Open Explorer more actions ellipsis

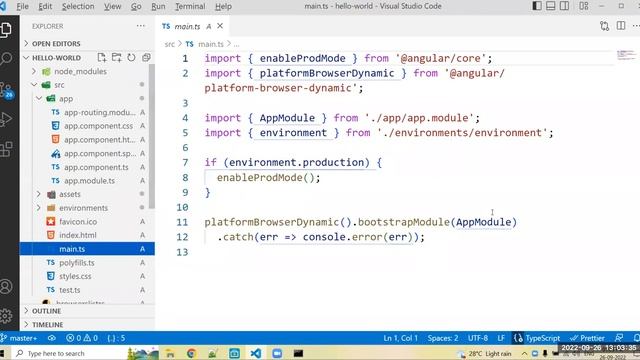(141, 26)
